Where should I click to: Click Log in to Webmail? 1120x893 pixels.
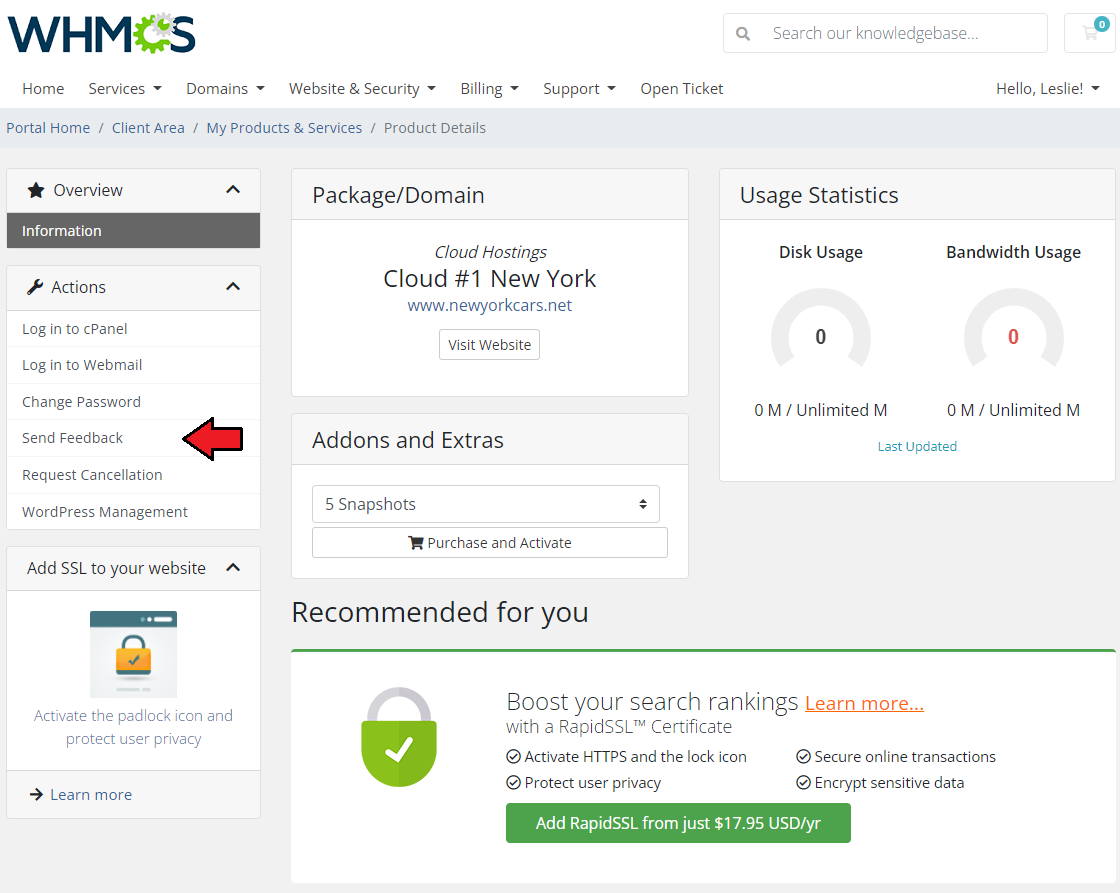click(134, 365)
